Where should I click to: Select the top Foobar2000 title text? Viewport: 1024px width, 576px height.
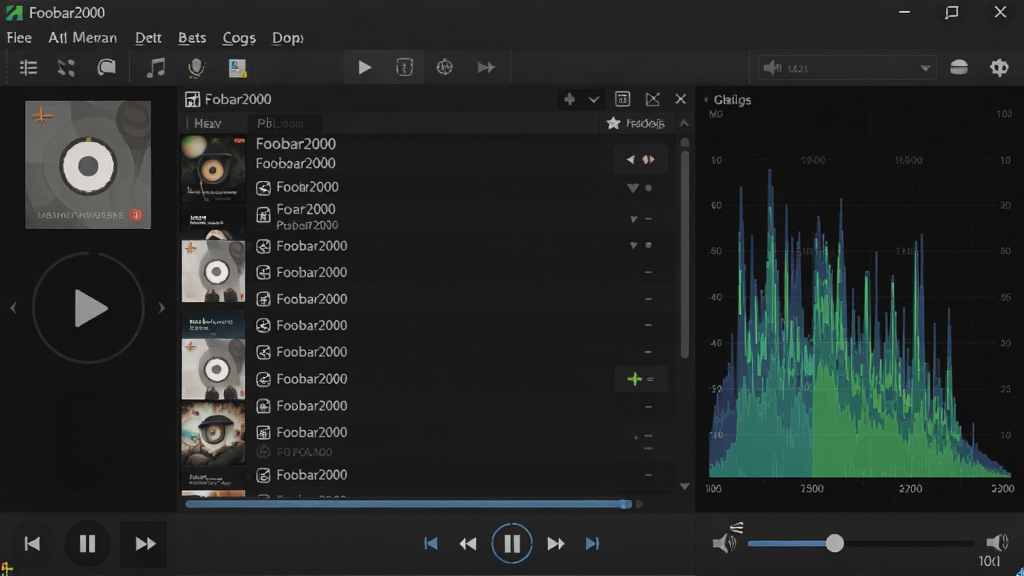coord(296,144)
